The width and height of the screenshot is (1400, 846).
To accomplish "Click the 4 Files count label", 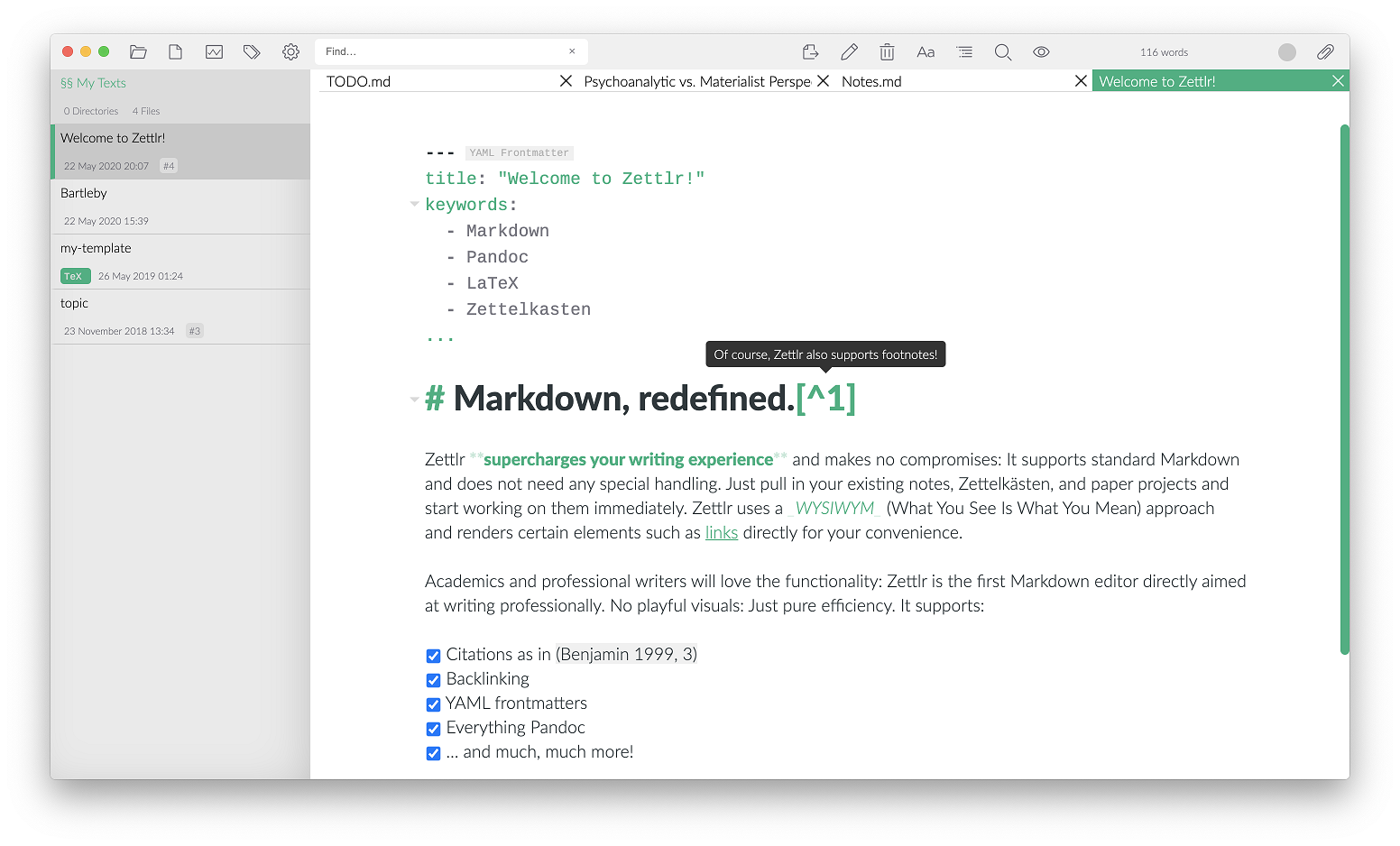I will pos(146,111).
